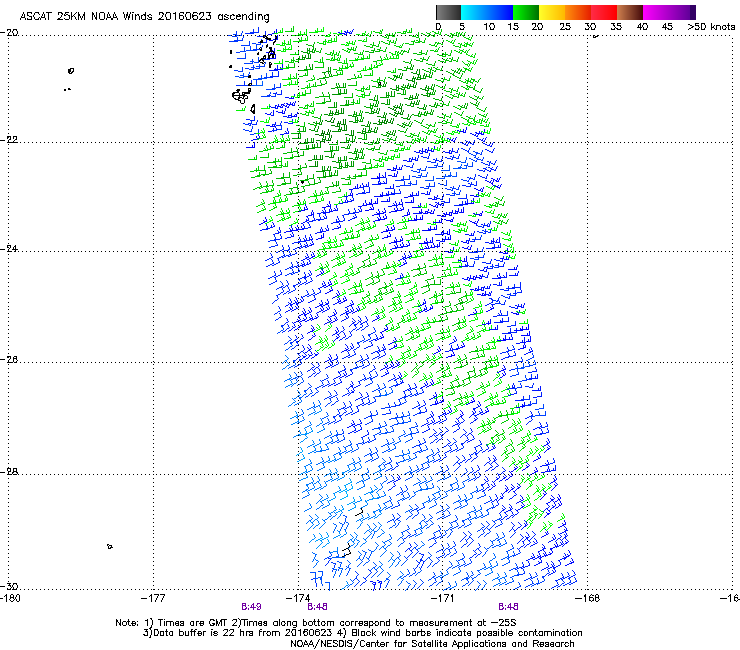Click the '-168' longitude axis label

pyautogui.click(x=588, y=598)
